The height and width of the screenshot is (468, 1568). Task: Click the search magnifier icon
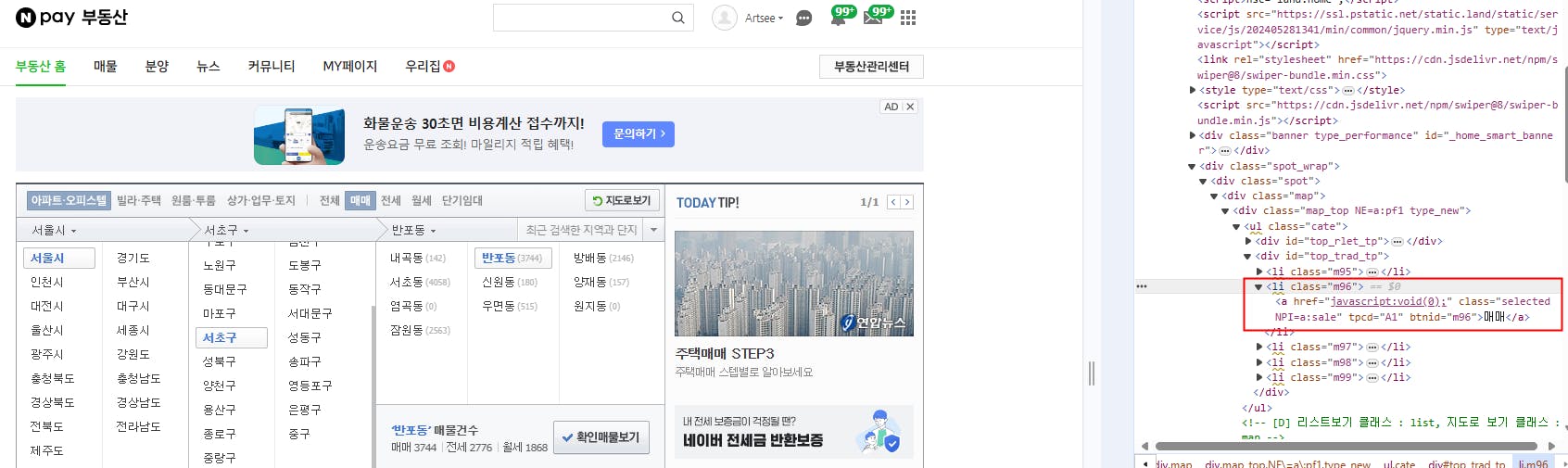678,18
